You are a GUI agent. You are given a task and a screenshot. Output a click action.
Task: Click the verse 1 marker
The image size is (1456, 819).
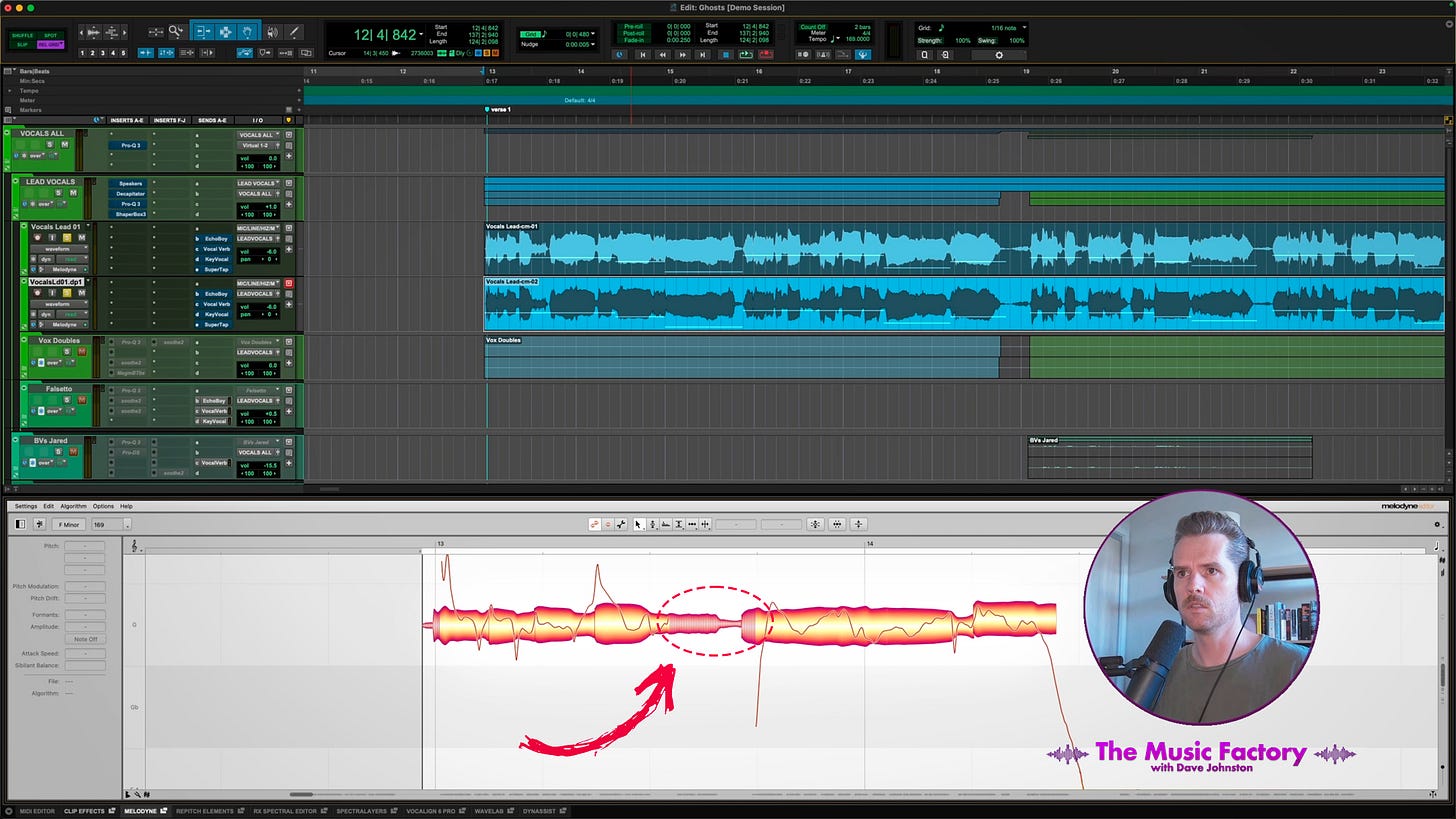[498, 109]
